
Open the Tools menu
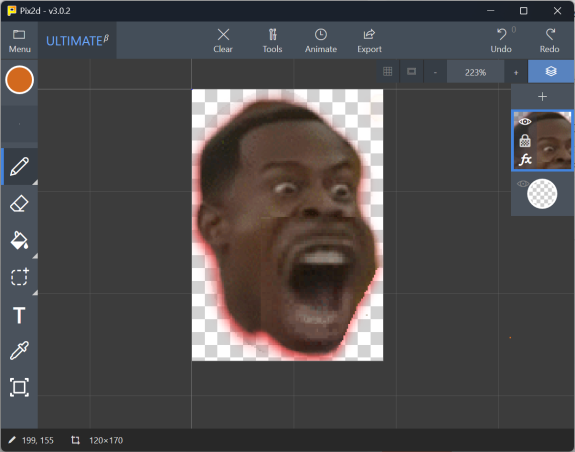coord(272,41)
